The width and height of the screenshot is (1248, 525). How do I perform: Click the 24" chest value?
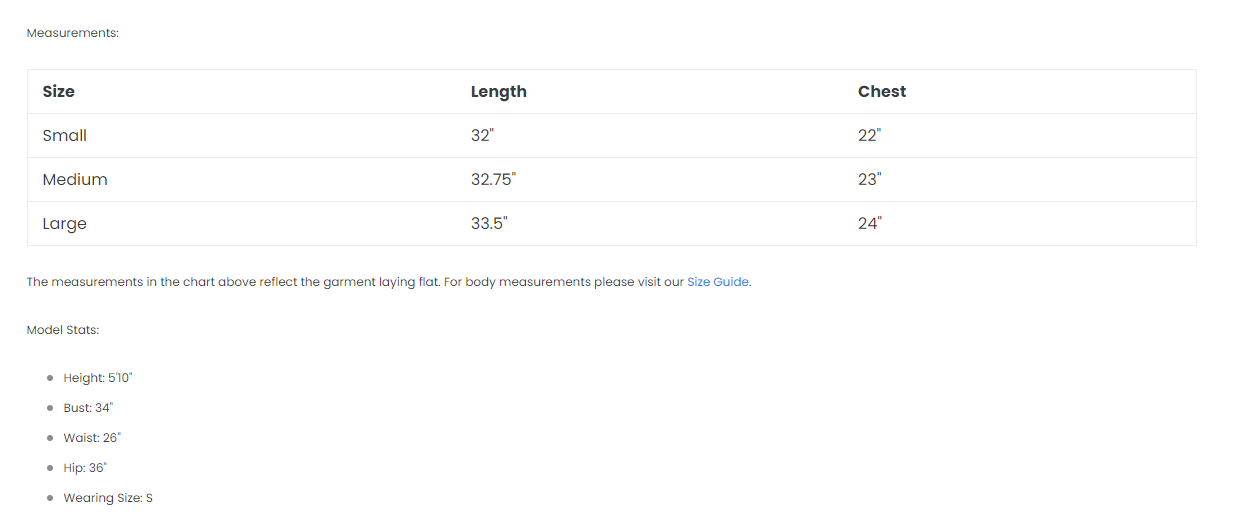coord(869,223)
